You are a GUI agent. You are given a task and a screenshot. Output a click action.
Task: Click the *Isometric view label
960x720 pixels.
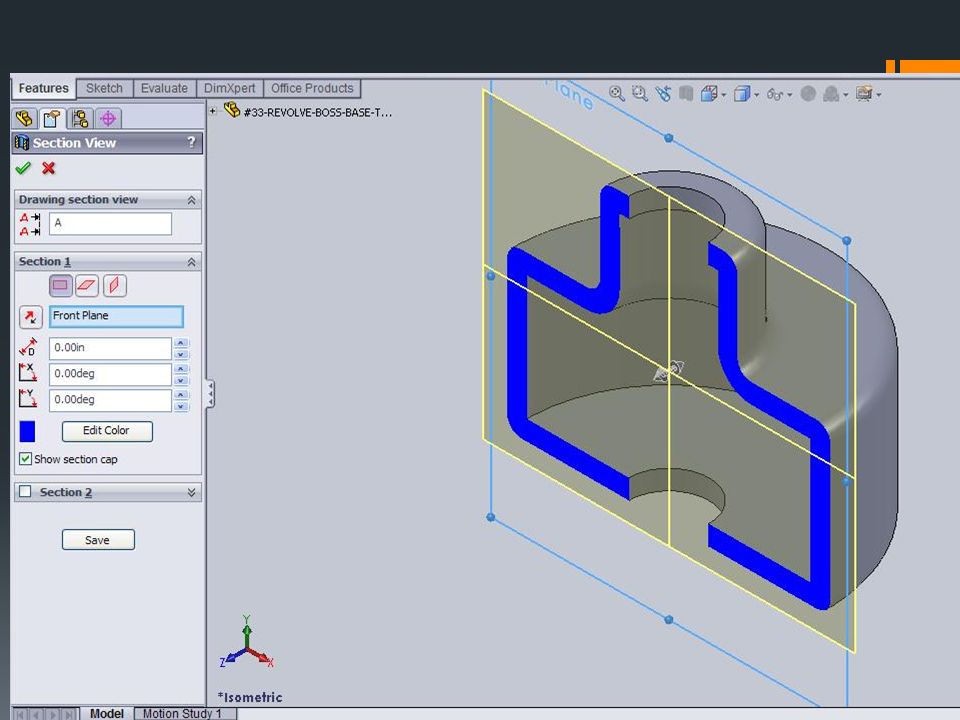point(250,697)
